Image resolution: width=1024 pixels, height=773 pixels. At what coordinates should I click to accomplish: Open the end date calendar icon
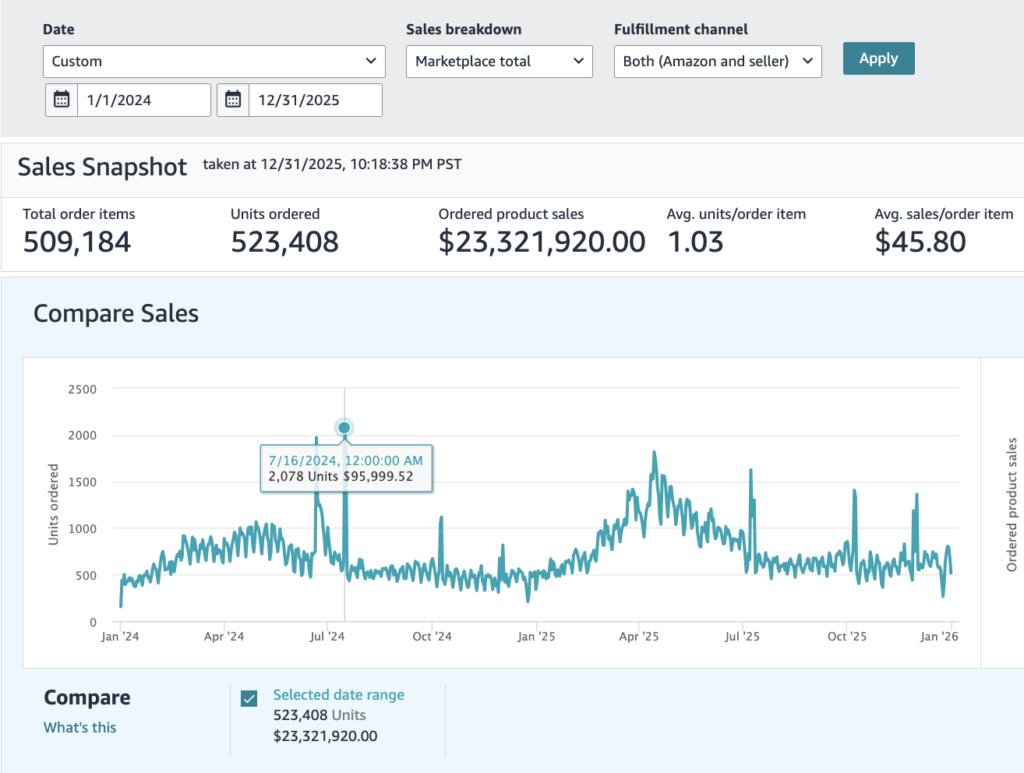[x=233, y=100]
